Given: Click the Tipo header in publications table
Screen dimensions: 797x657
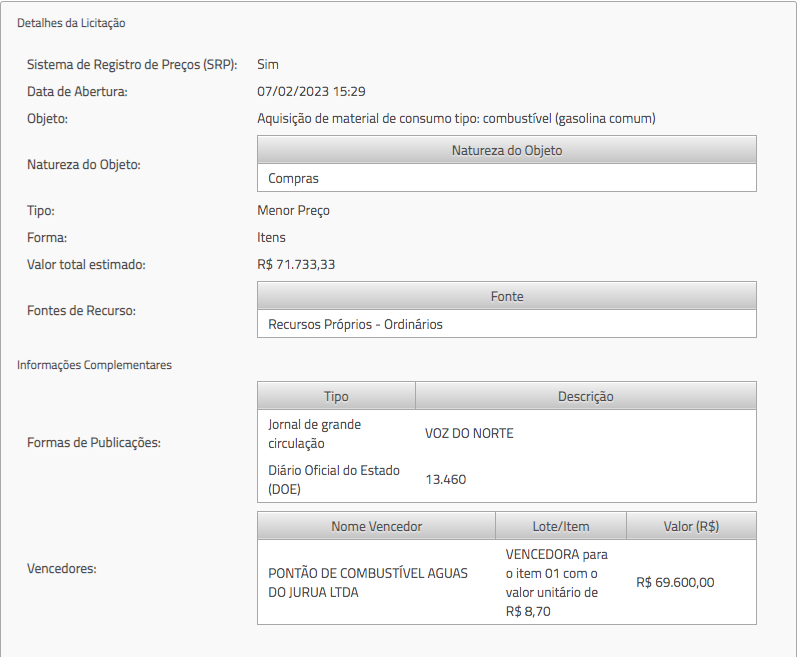Looking at the screenshot, I should pyautogui.click(x=336, y=396).
